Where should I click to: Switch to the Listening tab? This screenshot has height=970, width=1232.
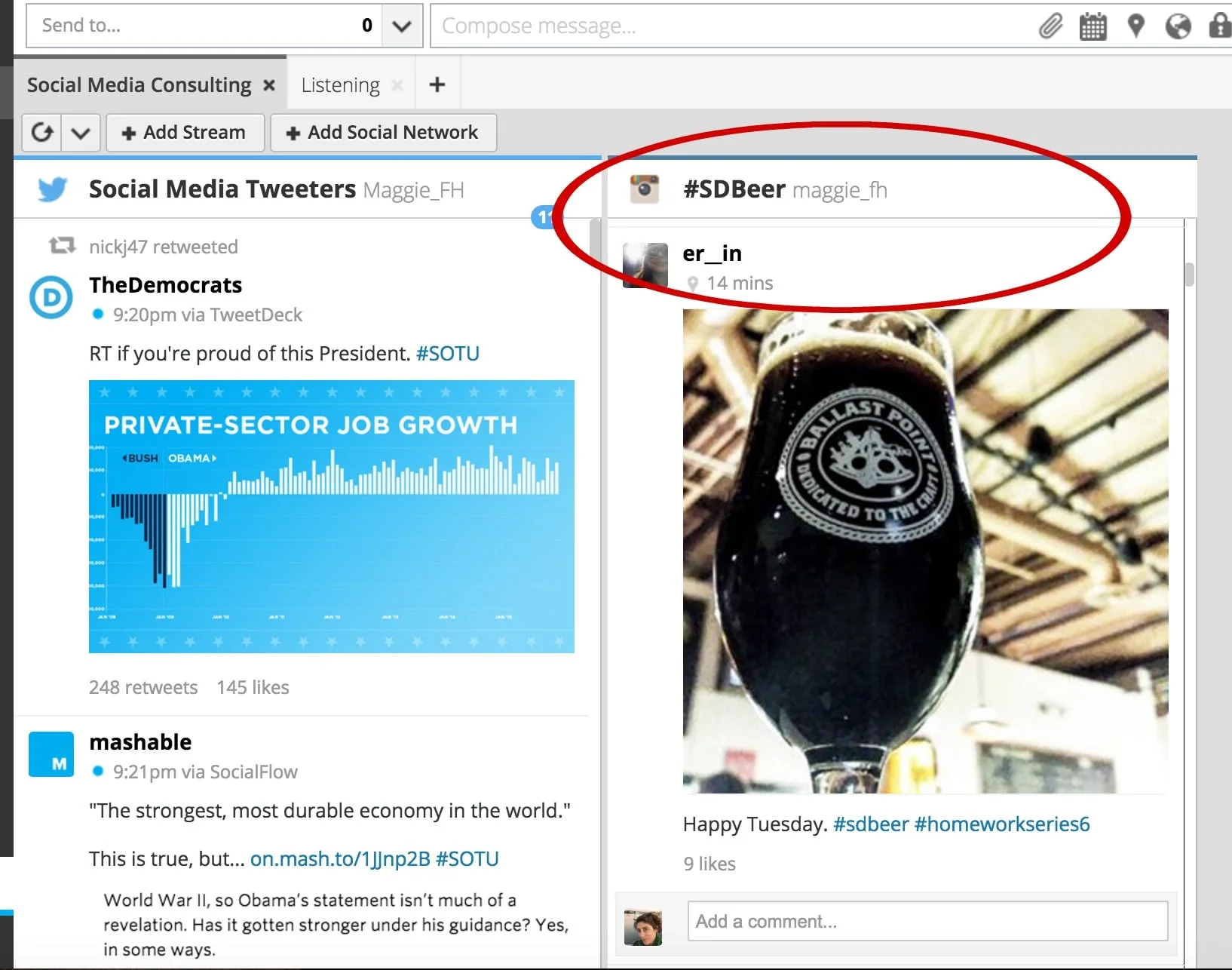[x=340, y=85]
